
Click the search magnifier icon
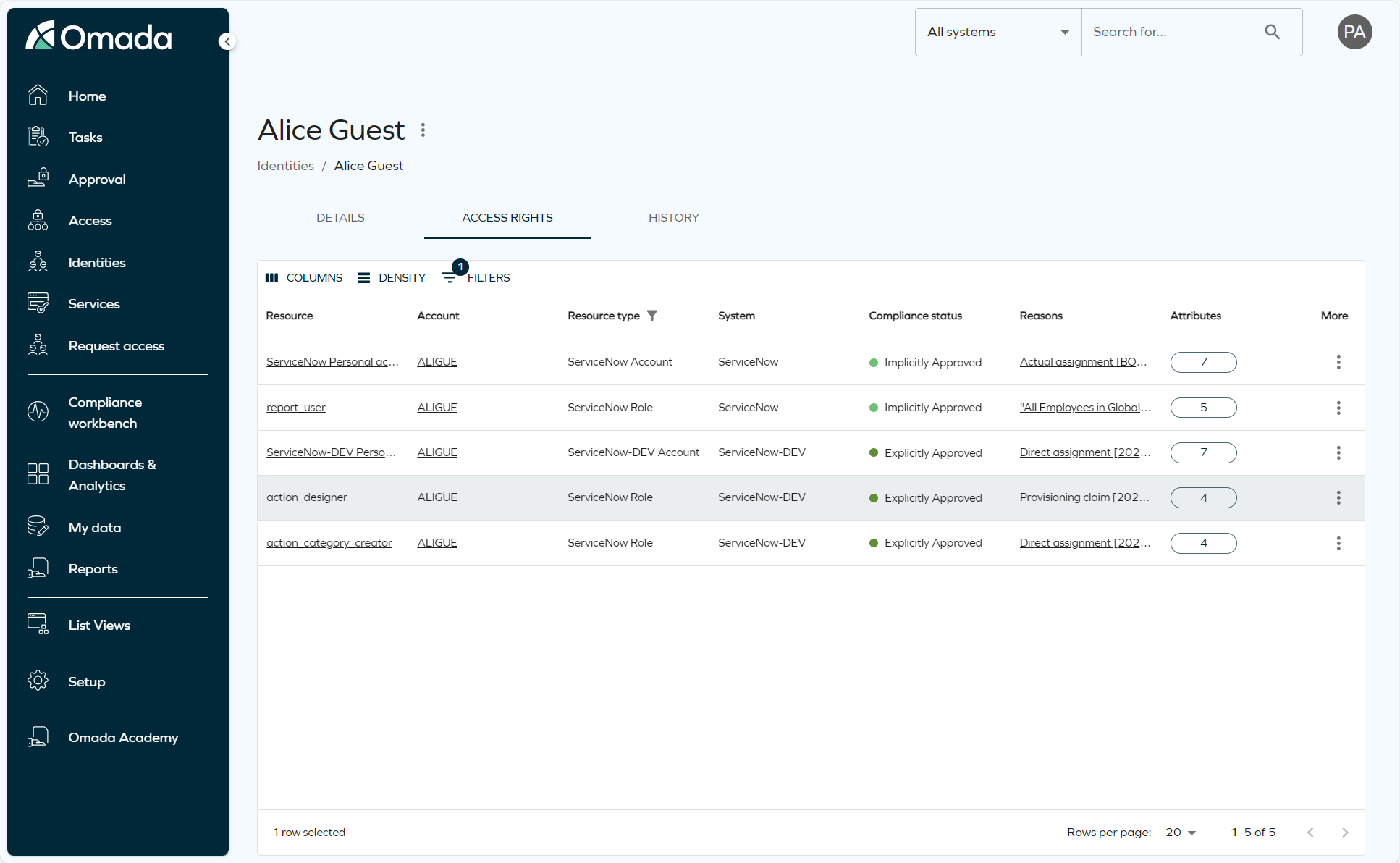pyautogui.click(x=1272, y=32)
